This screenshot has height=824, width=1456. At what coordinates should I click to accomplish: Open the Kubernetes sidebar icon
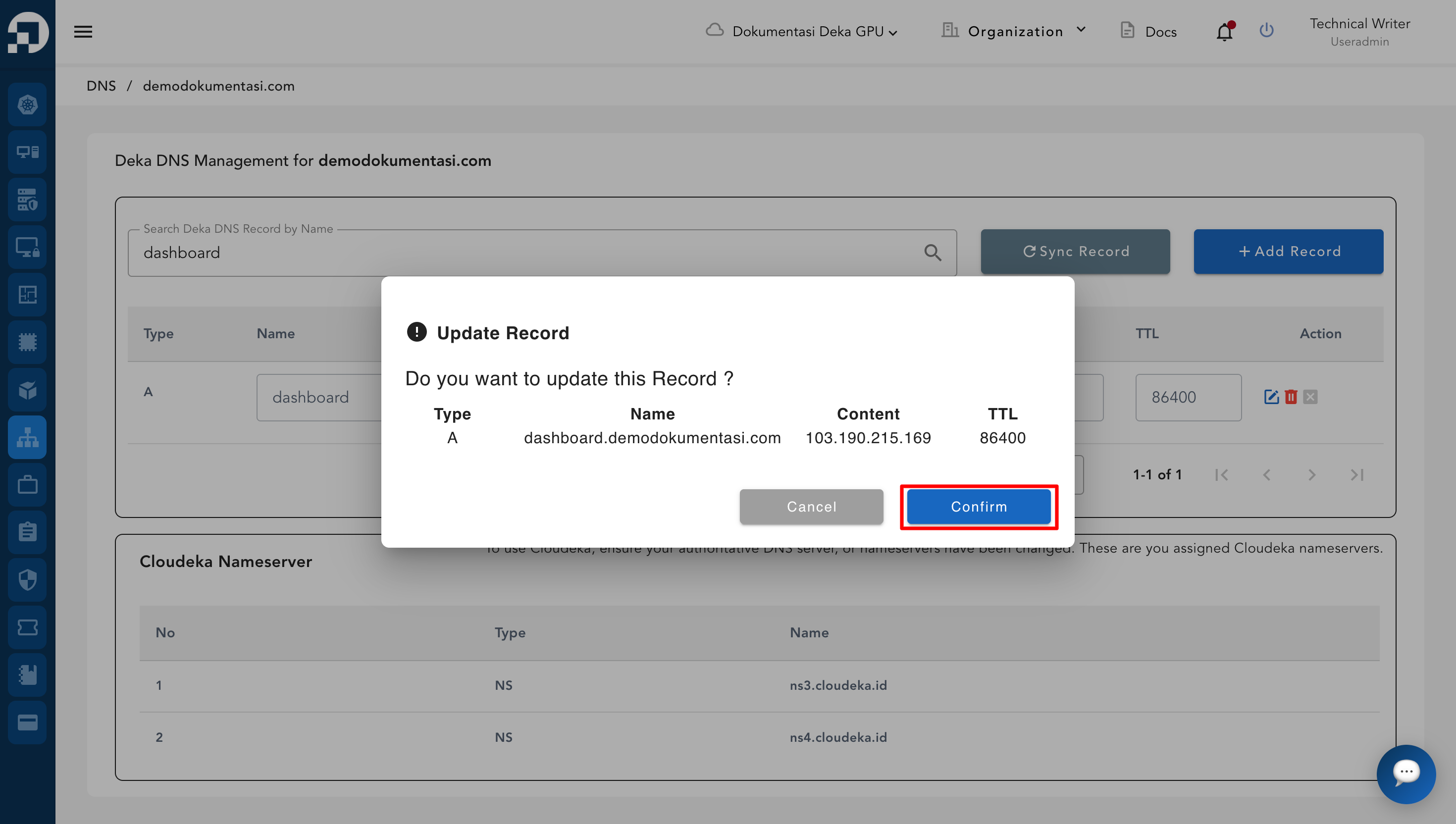pos(27,104)
